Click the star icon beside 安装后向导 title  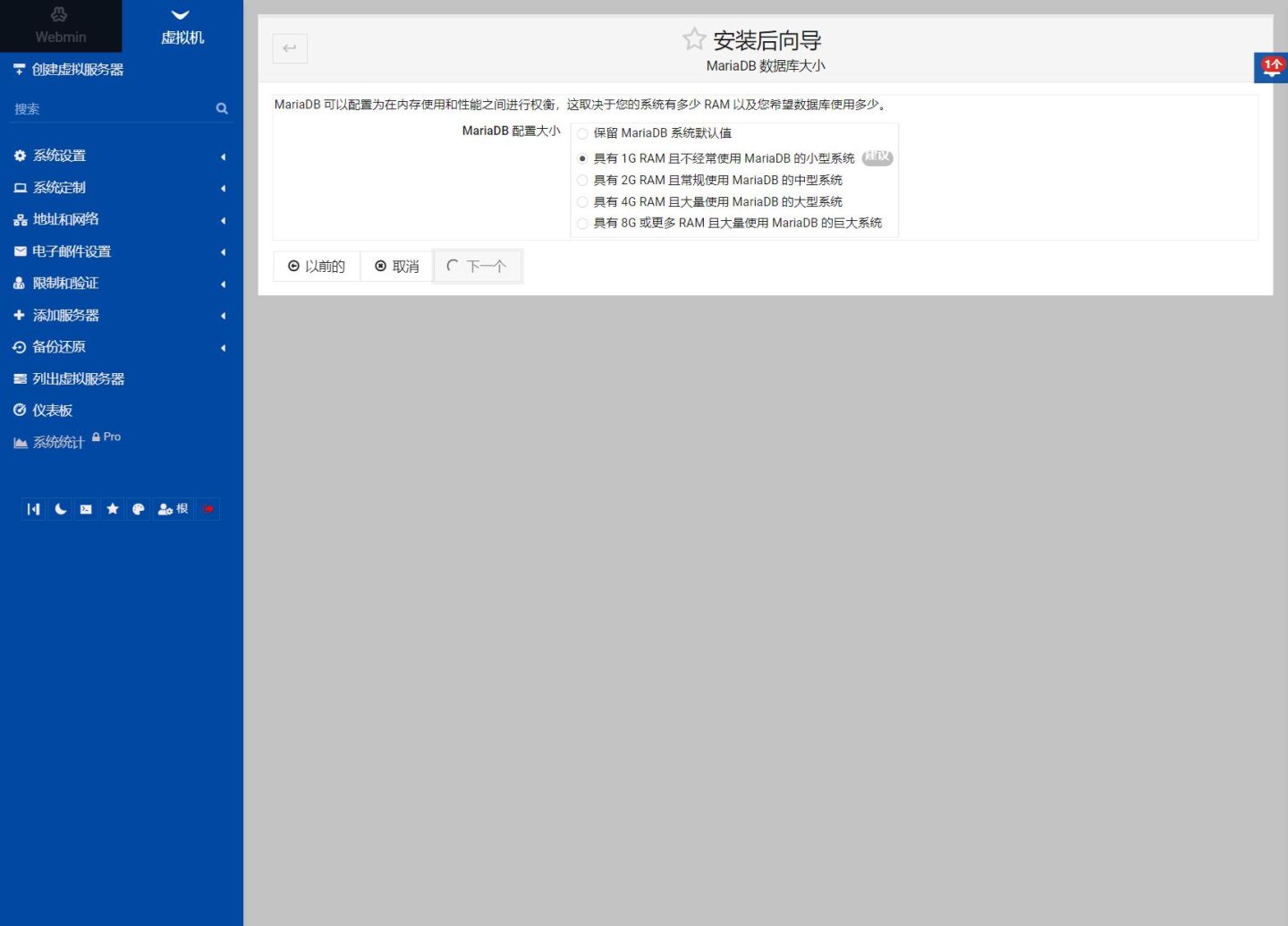tap(694, 39)
